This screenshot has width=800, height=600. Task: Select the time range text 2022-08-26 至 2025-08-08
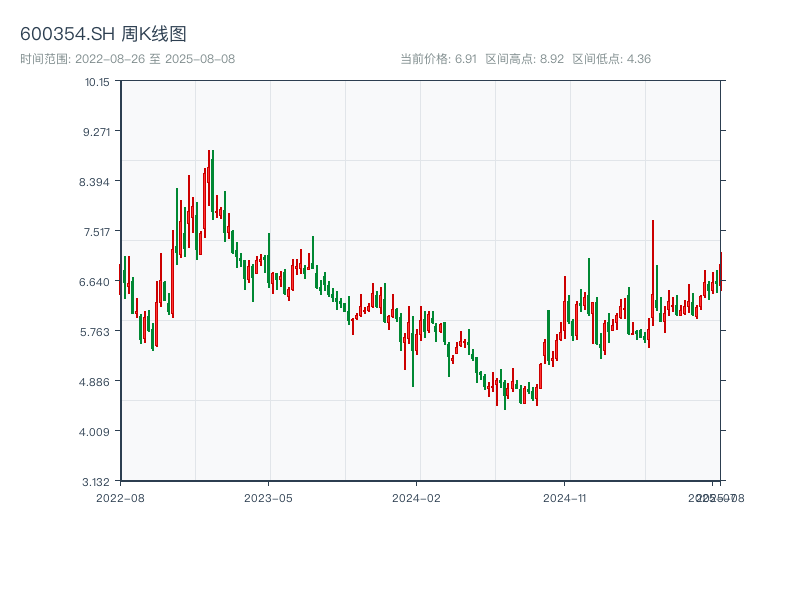tap(155, 59)
